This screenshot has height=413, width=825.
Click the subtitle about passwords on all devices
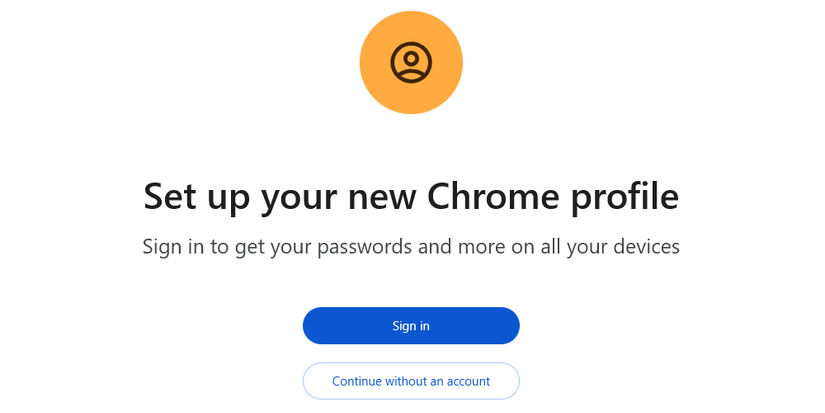click(x=411, y=246)
